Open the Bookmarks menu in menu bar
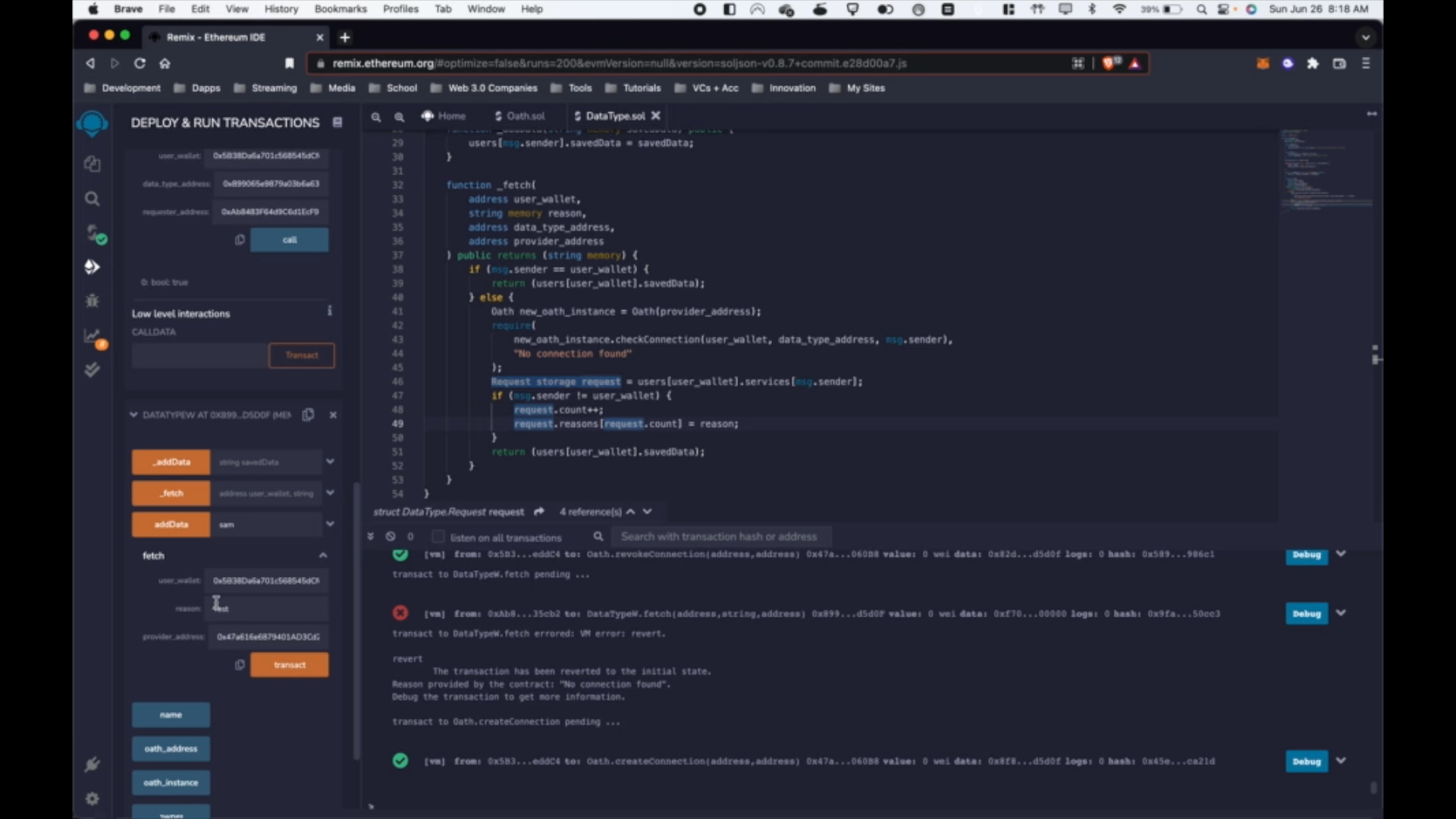This screenshot has height=819, width=1456. click(340, 9)
